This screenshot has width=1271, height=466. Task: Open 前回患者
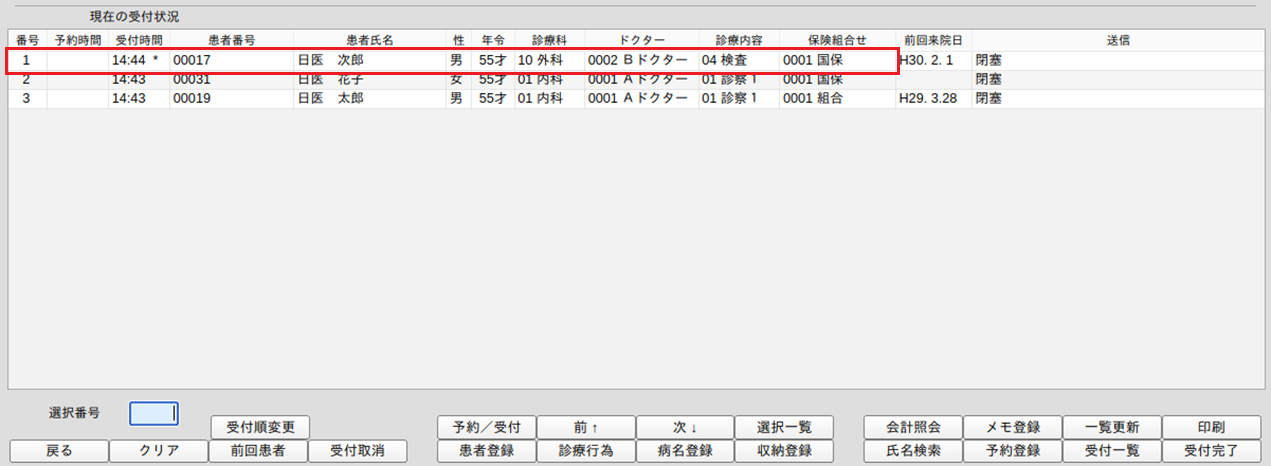pos(258,451)
